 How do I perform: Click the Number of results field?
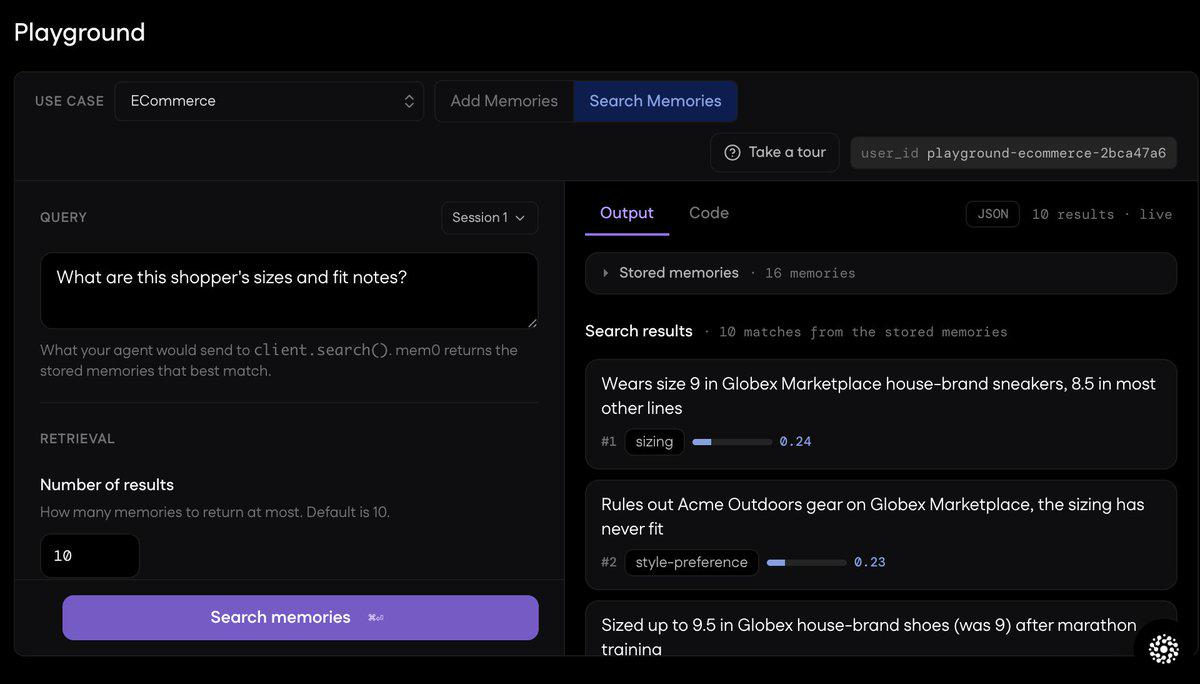[x=89, y=556]
